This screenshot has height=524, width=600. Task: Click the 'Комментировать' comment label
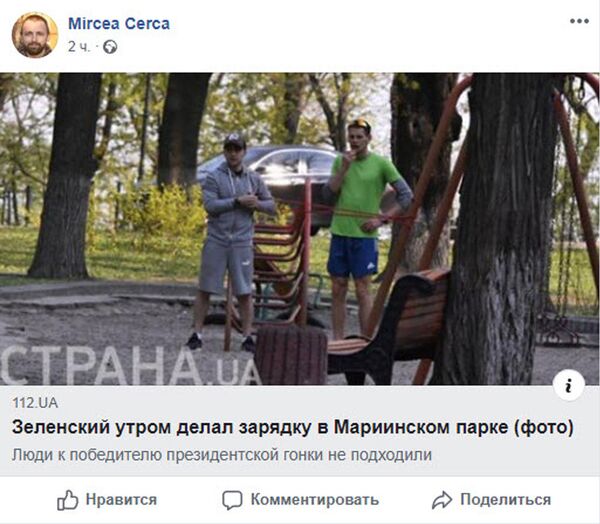315,500
